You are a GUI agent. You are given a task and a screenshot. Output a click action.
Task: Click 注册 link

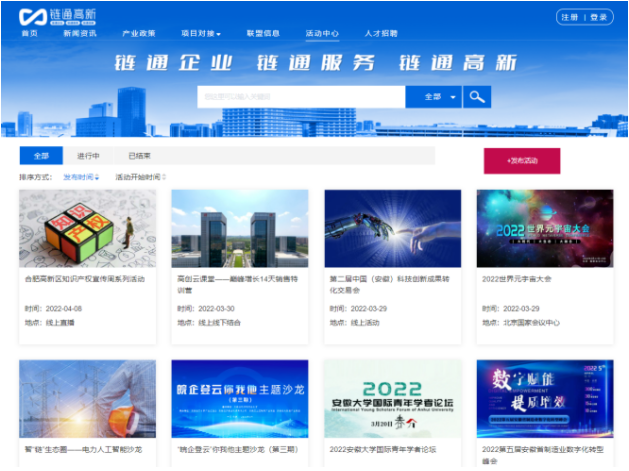pos(570,17)
